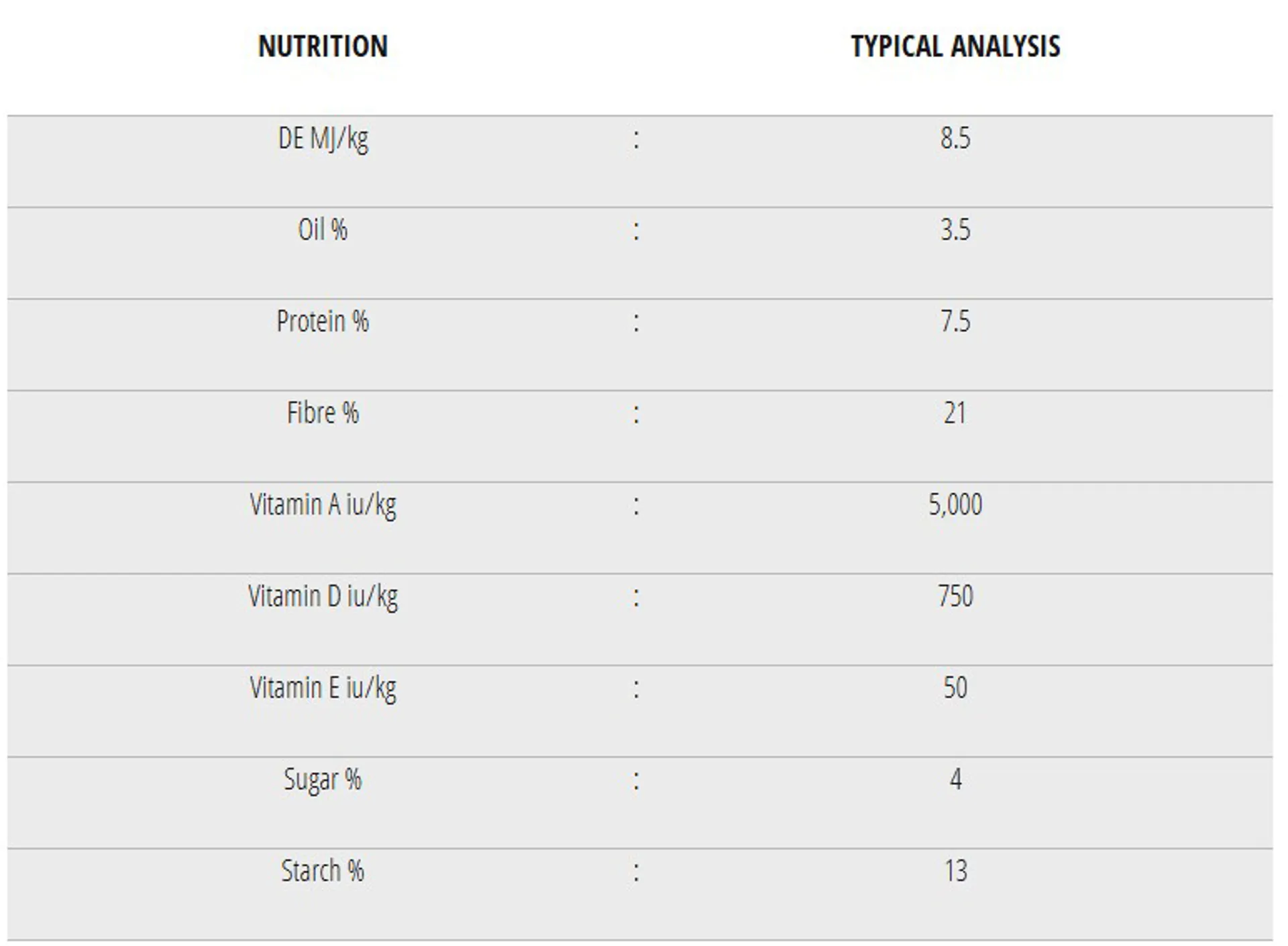Select the Fibre % label
The width and height of the screenshot is (1288, 946).
(323, 413)
